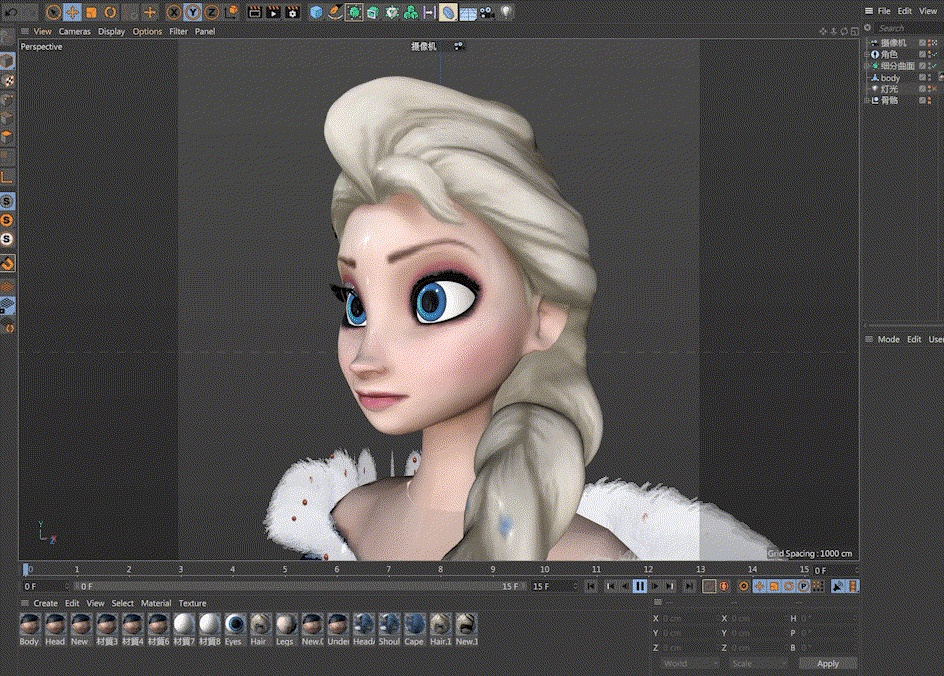944x676 pixels.
Task: Toggle the Z axis lock
Action: pos(212,11)
